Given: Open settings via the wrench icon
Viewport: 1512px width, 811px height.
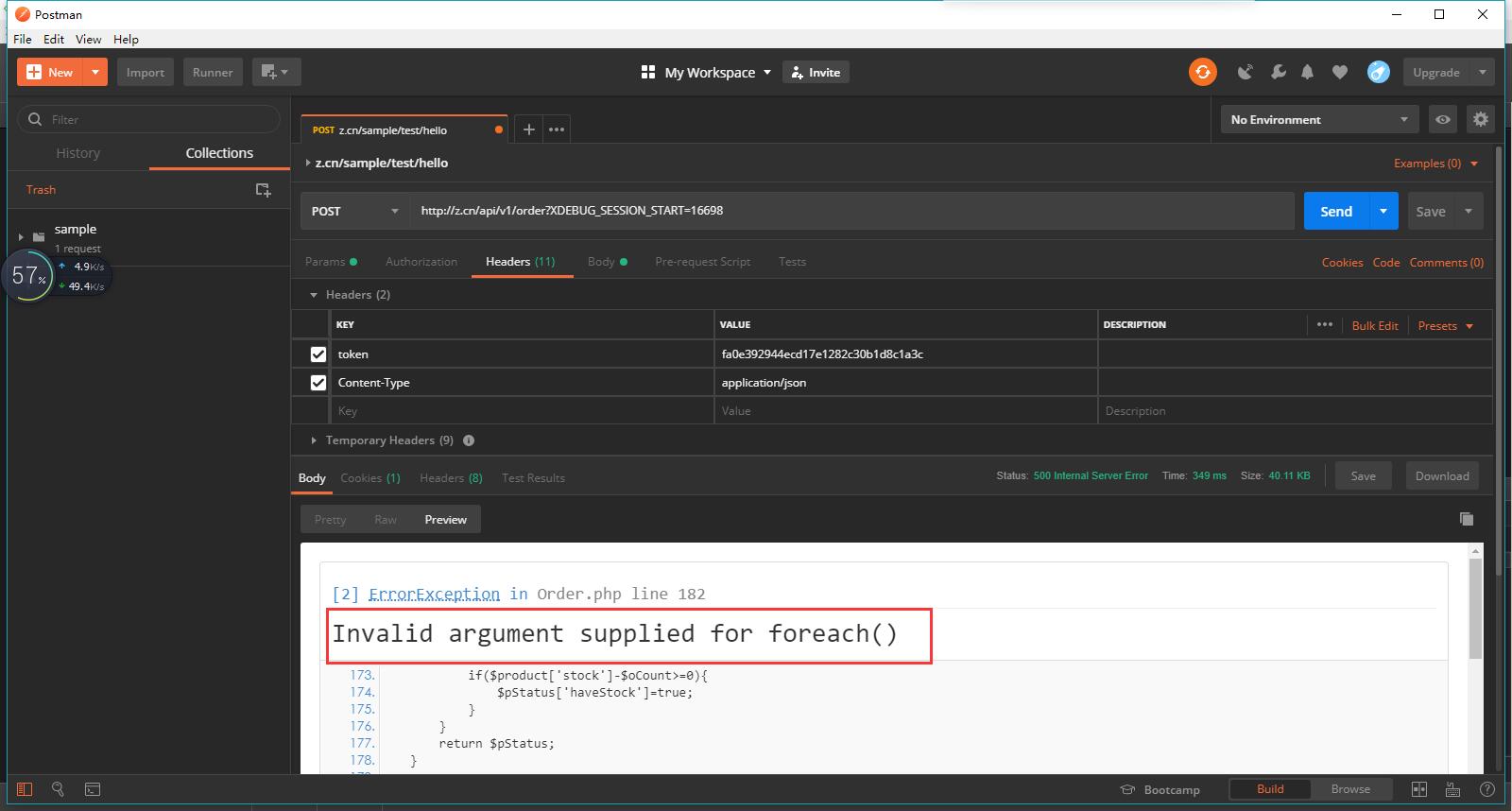Looking at the screenshot, I should pyautogui.click(x=1278, y=72).
